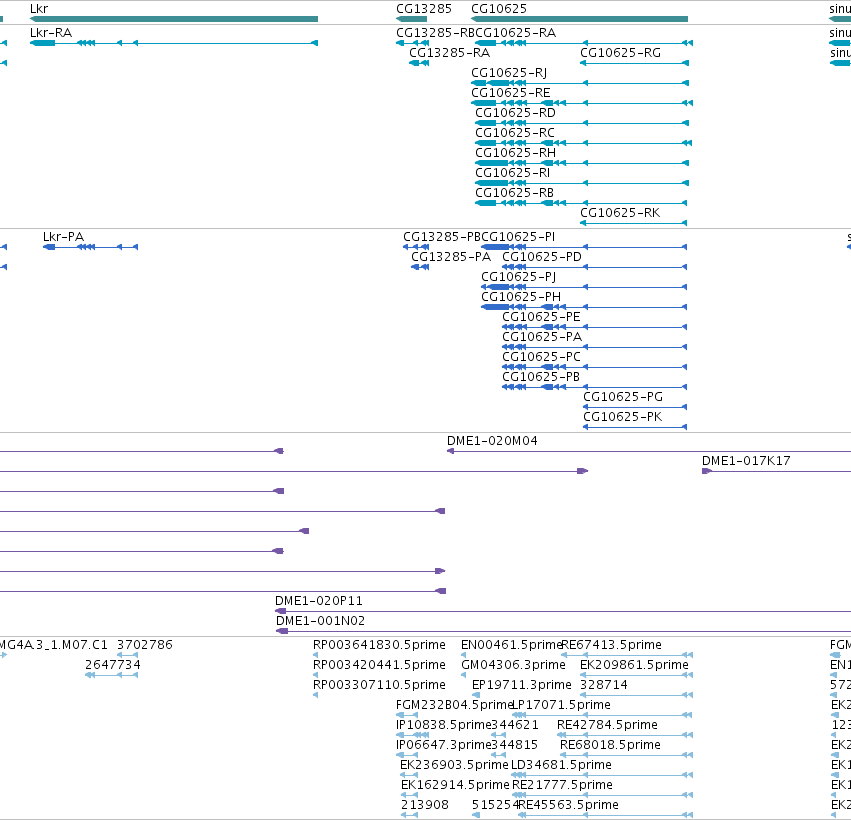Image resolution: width=851 pixels, height=820 pixels.
Task: Select protein label CG13285-PB
Action: [x=442, y=237]
